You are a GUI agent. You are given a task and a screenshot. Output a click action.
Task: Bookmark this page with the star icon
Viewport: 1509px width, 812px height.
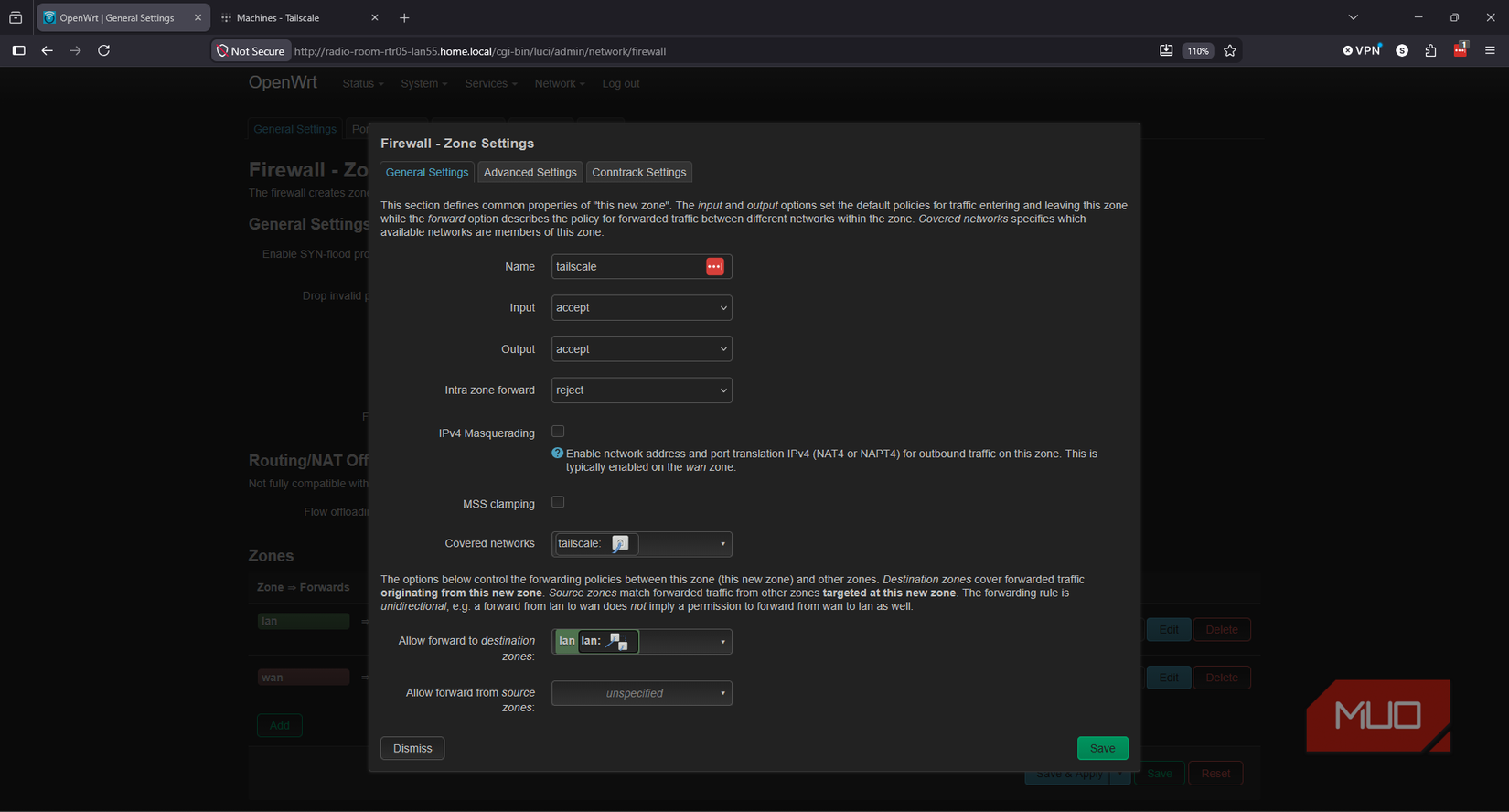pos(1230,51)
